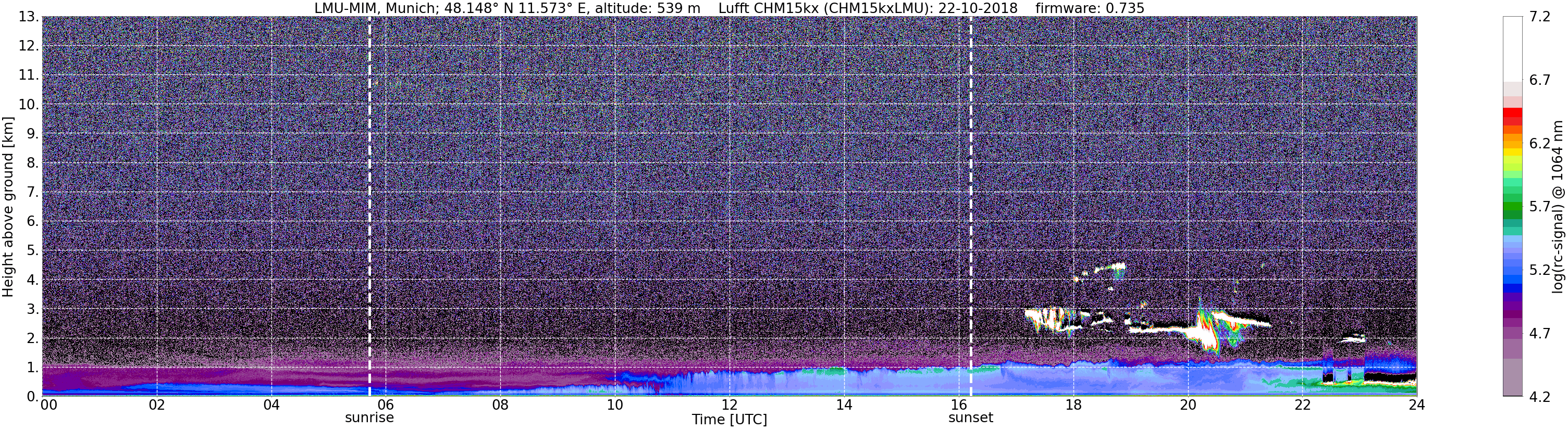Click the colorbar tick label 7.2

1540,17
